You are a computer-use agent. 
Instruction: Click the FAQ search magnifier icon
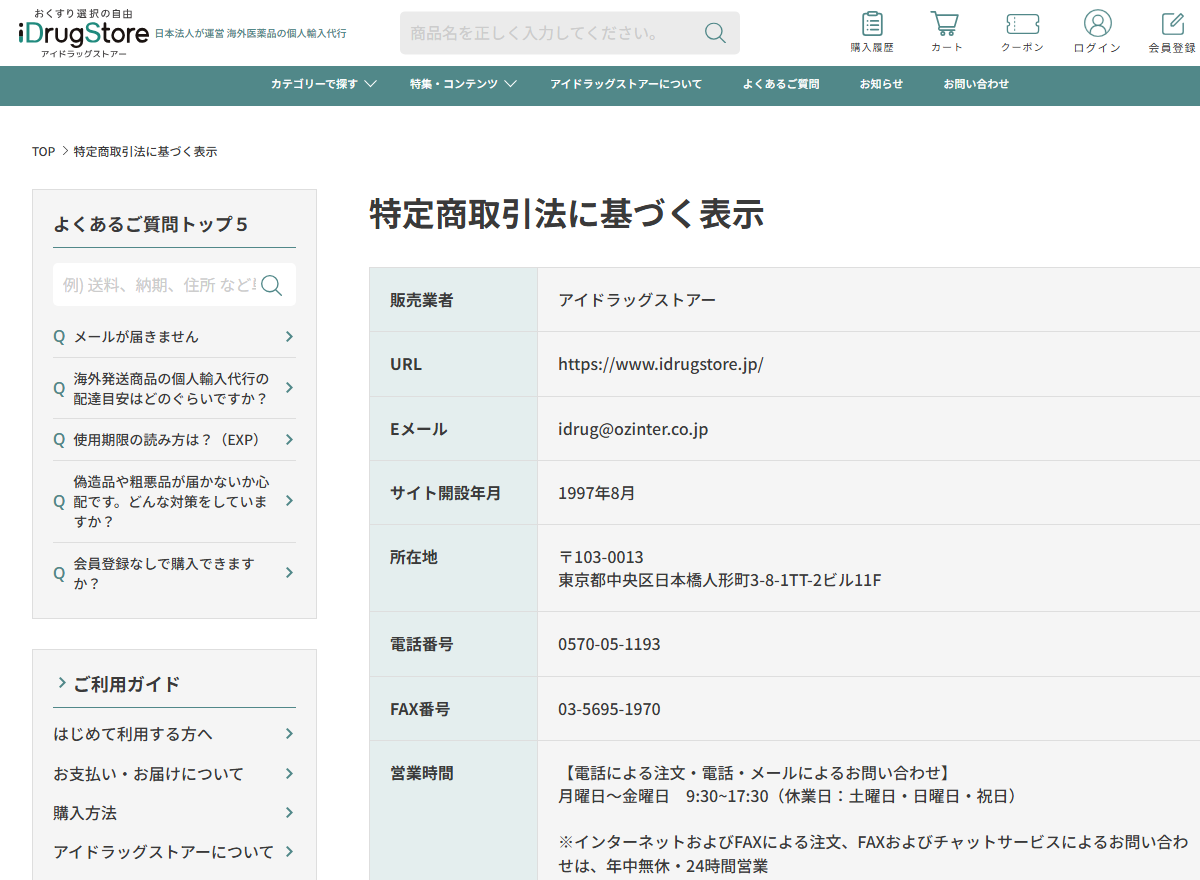[x=271, y=286]
